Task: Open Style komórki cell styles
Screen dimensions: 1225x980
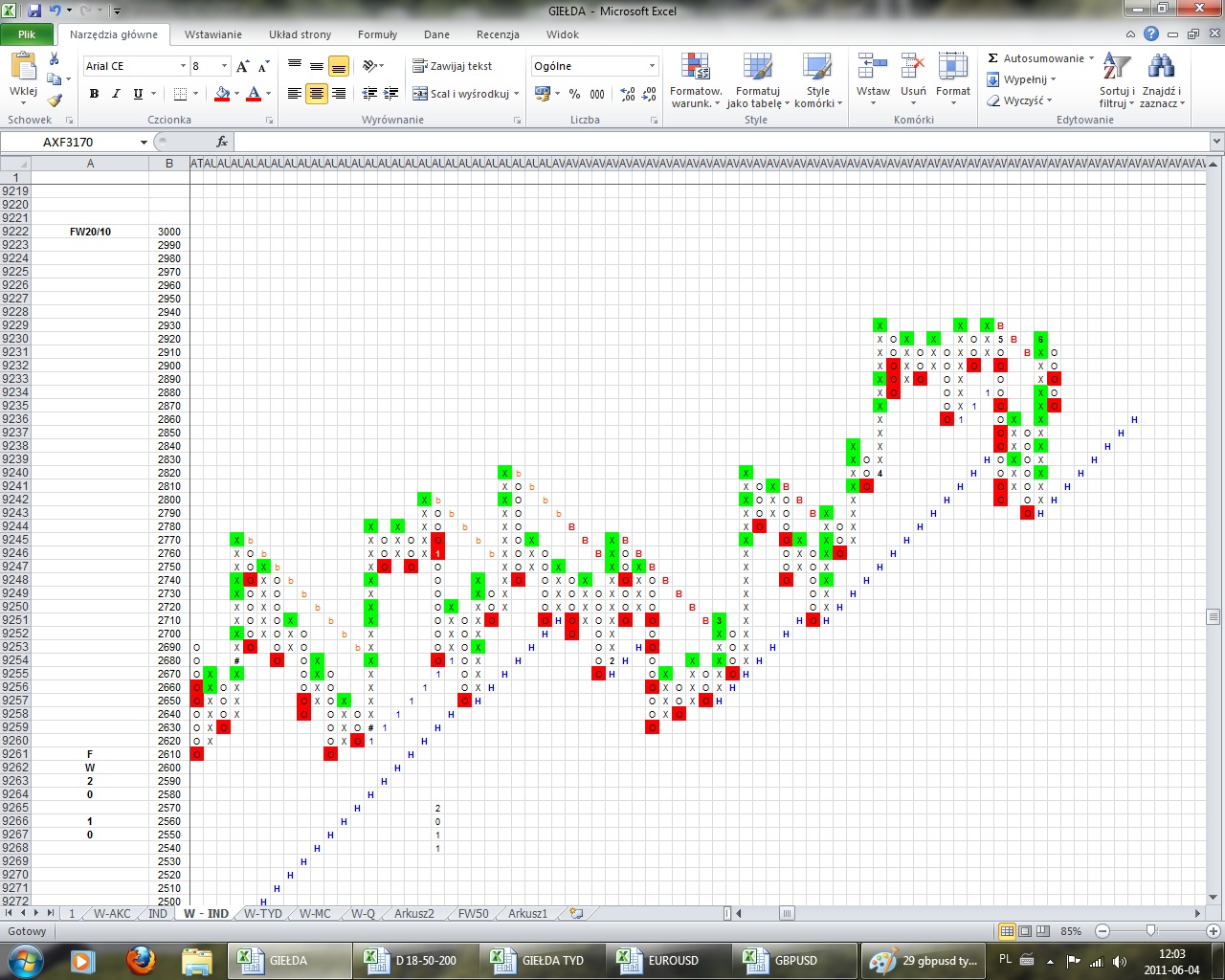Action: tap(817, 81)
